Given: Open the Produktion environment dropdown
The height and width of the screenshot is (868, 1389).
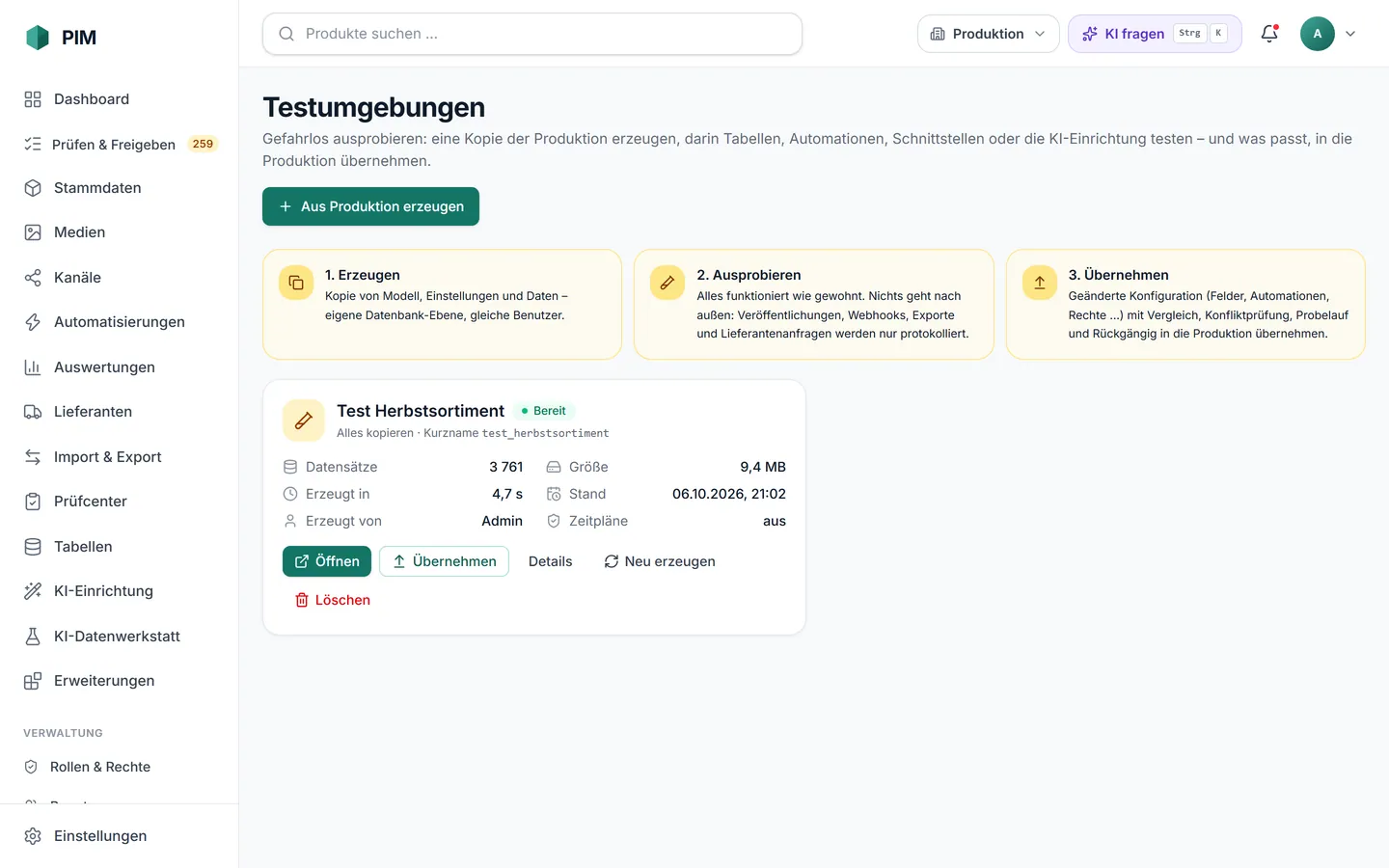Looking at the screenshot, I should coord(988,34).
